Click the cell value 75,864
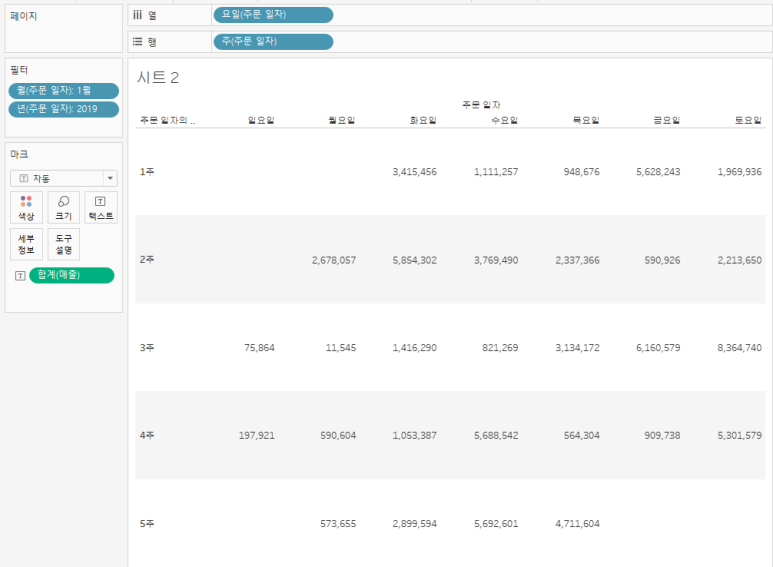 [259, 348]
